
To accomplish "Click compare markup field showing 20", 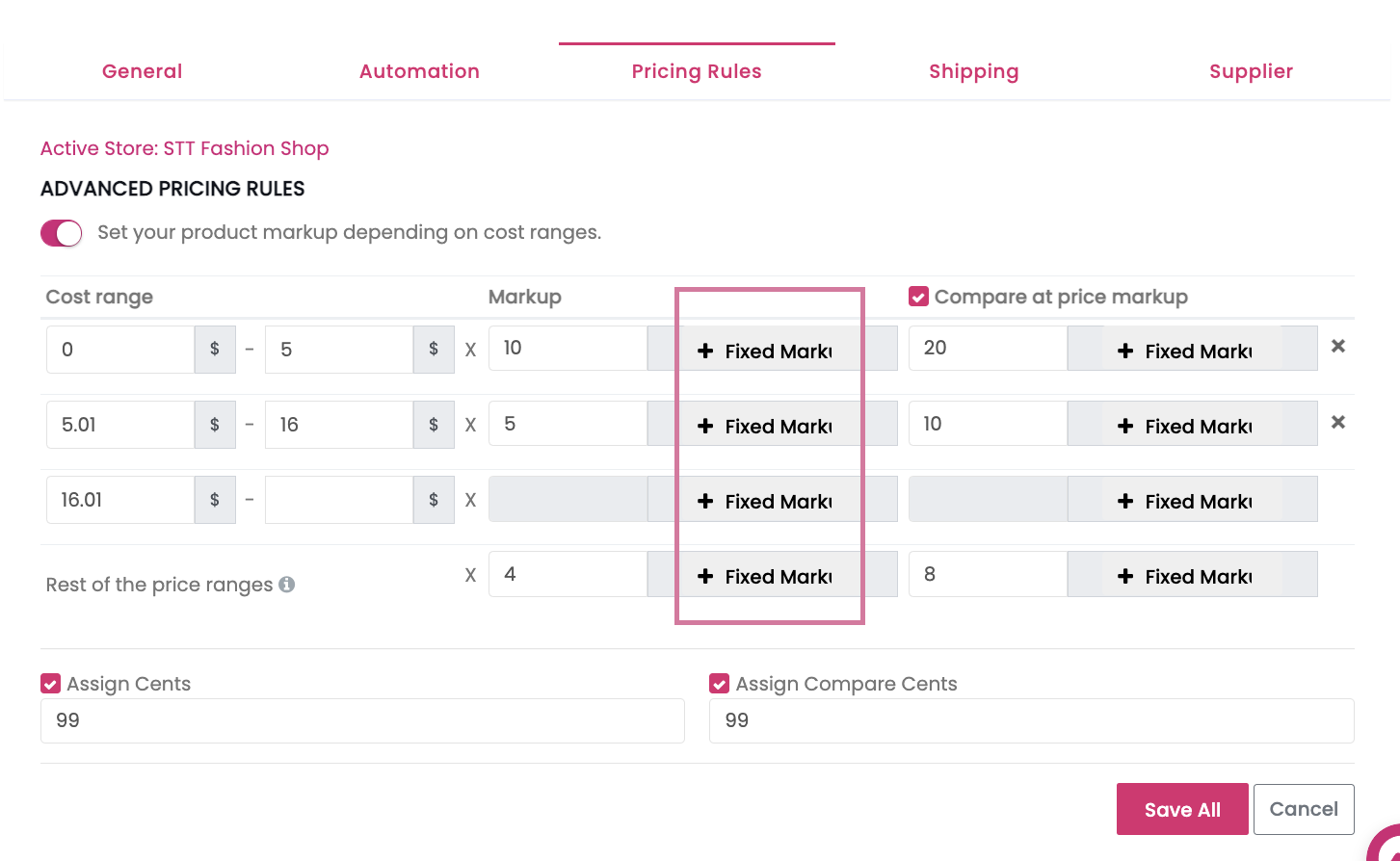I will click(x=988, y=348).
